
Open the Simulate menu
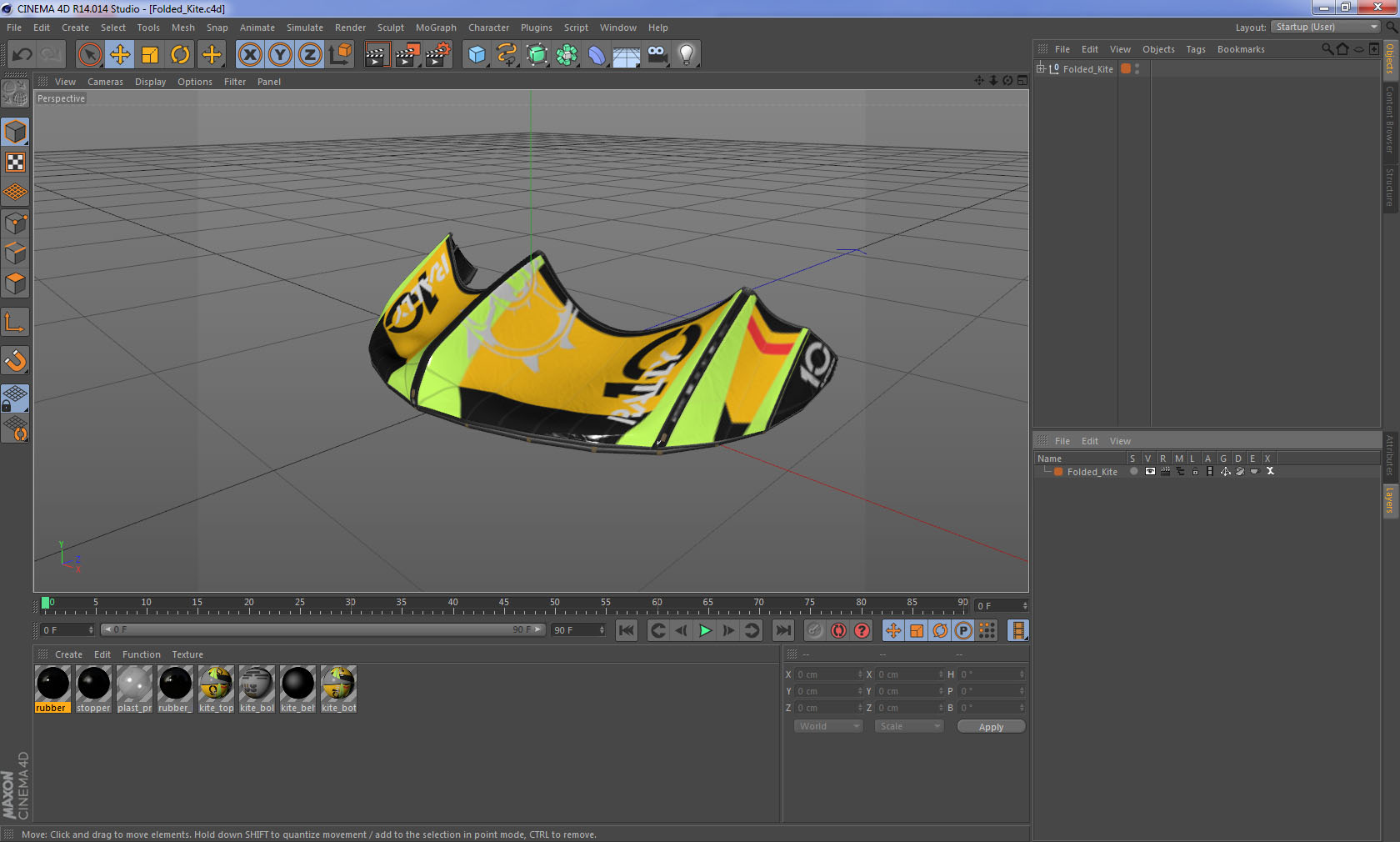tap(305, 28)
